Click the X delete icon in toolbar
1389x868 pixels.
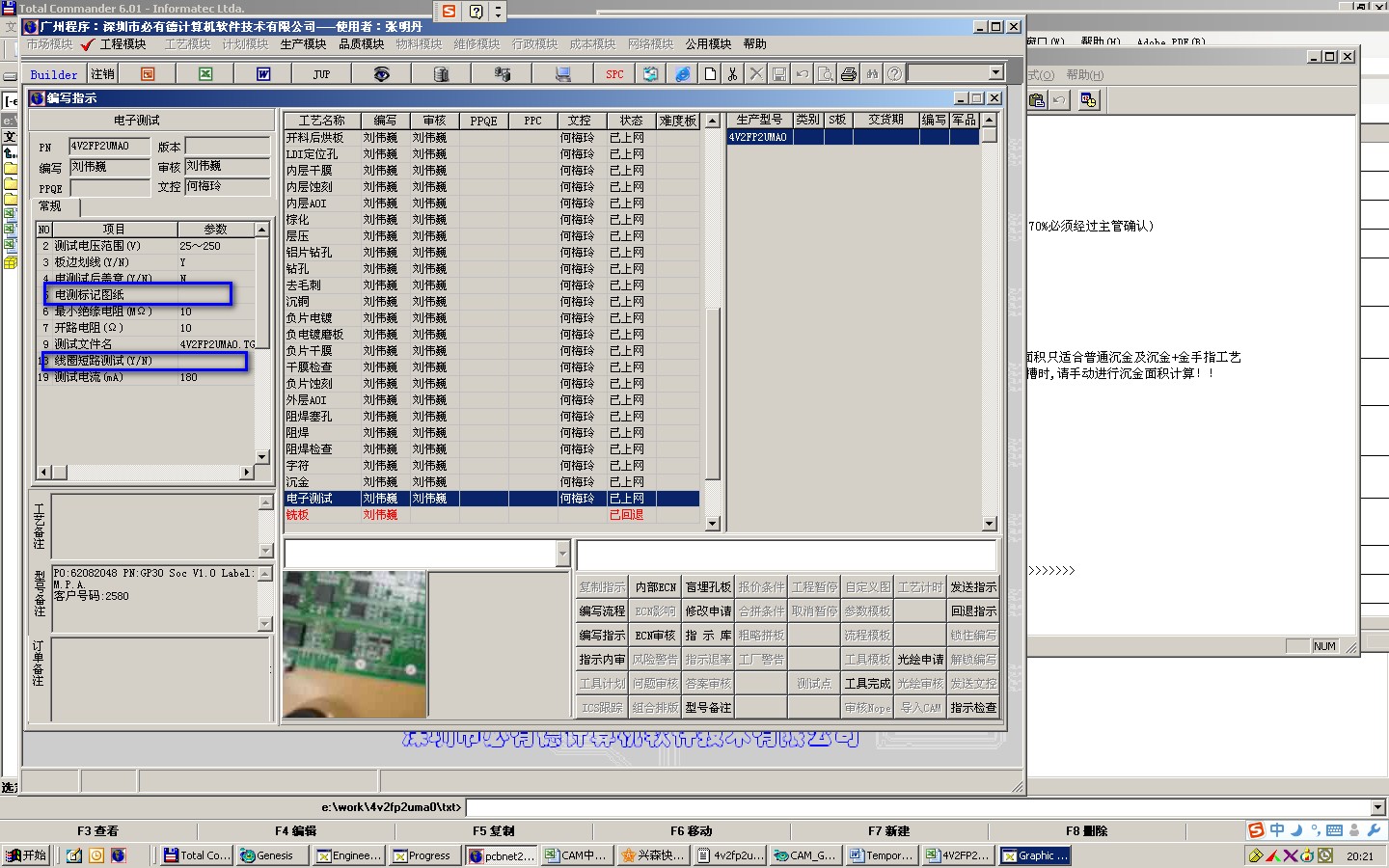[x=756, y=74]
